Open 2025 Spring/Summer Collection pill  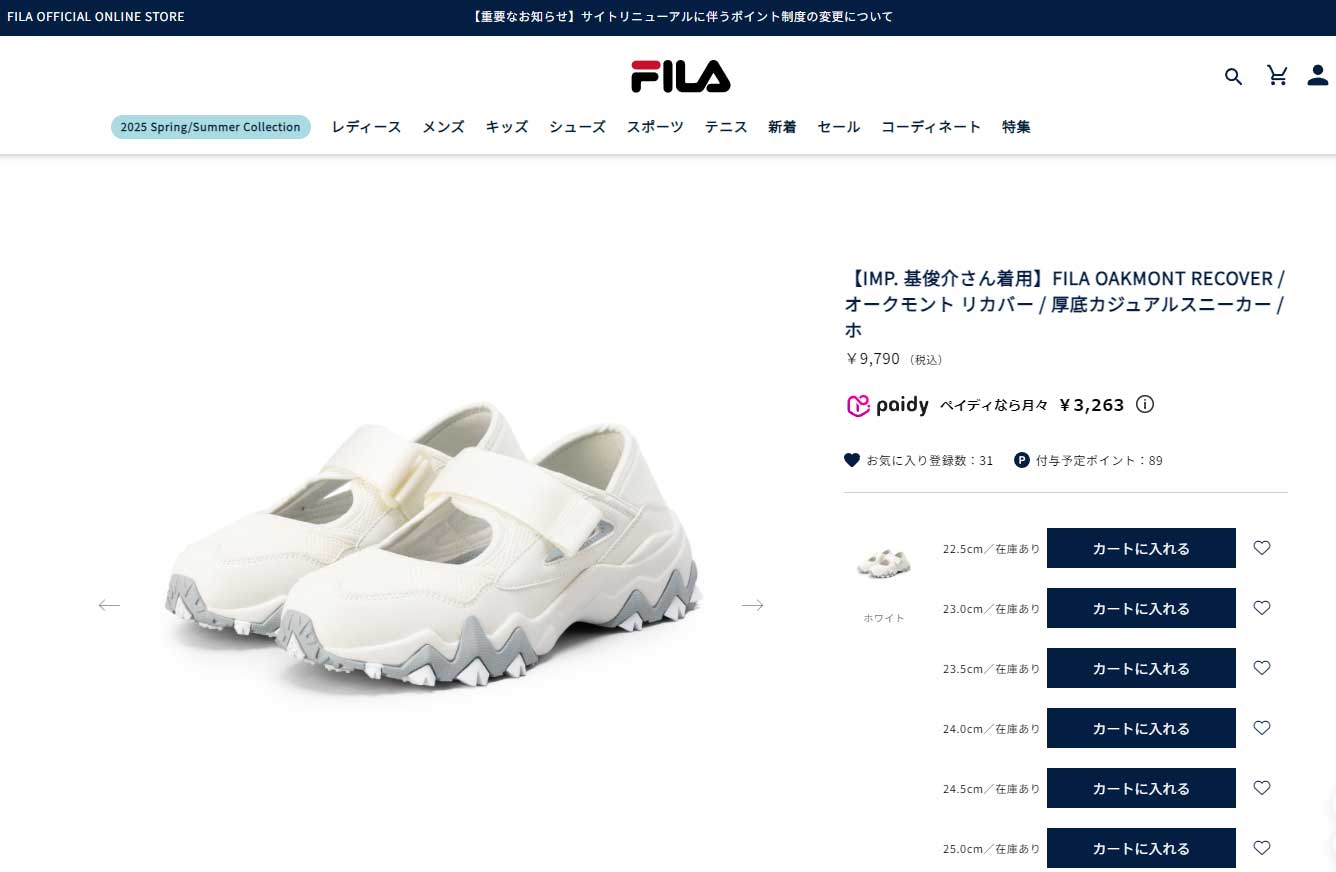click(211, 127)
